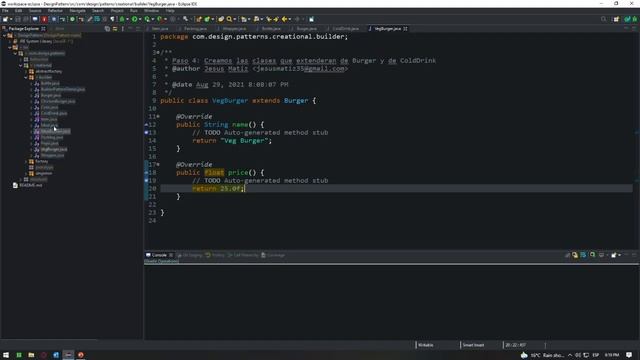The height and width of the screenshot is (360, 640).
Task: Click the jesusmatiz35@gmail.com email in comment
Action: [300, 69]
